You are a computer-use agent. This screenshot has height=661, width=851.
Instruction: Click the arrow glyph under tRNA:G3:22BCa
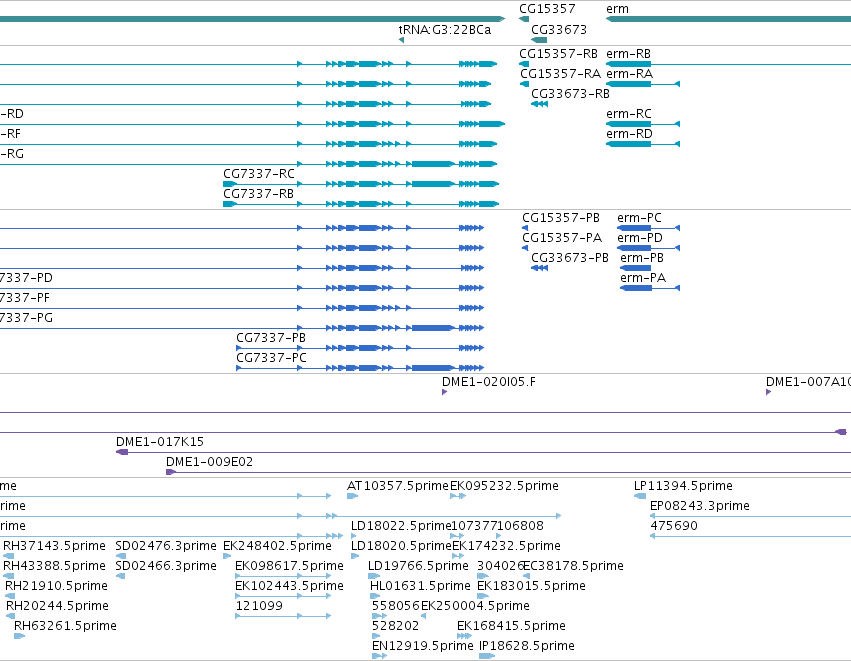(402, 40)
